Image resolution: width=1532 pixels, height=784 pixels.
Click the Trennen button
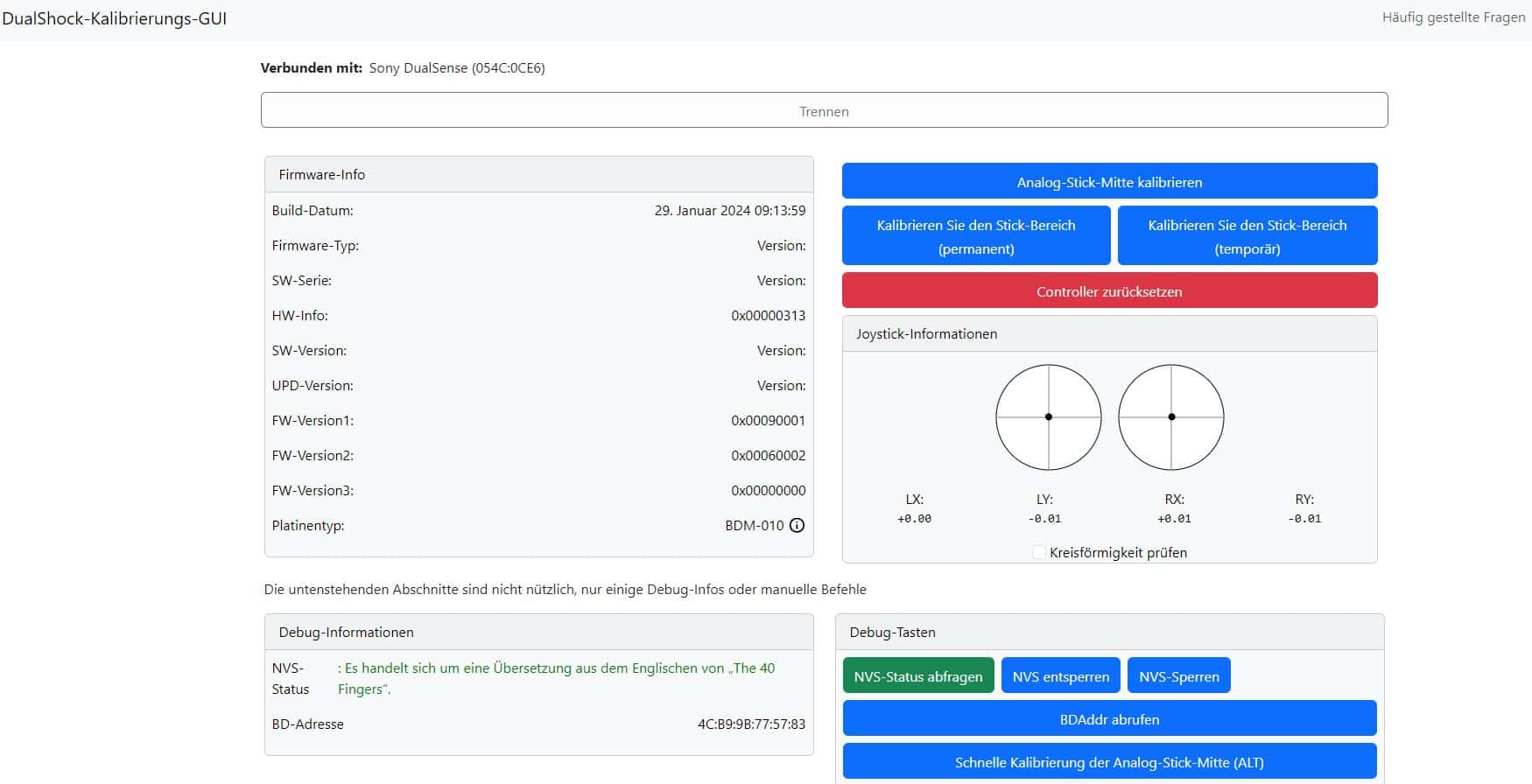point(824,110)
